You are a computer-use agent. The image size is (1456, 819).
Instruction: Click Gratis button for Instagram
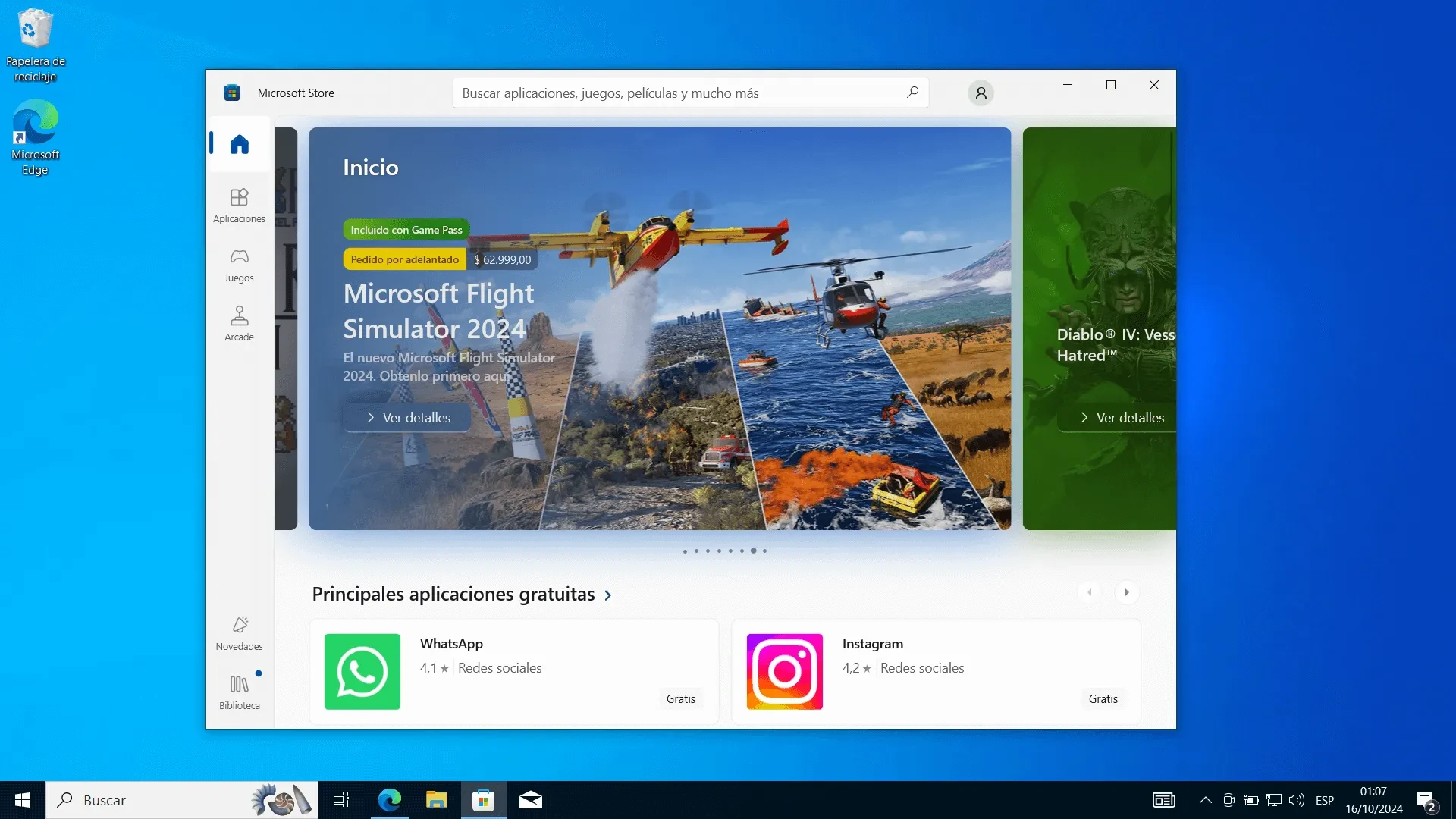pyautogui.click(x=1103, y=699)
